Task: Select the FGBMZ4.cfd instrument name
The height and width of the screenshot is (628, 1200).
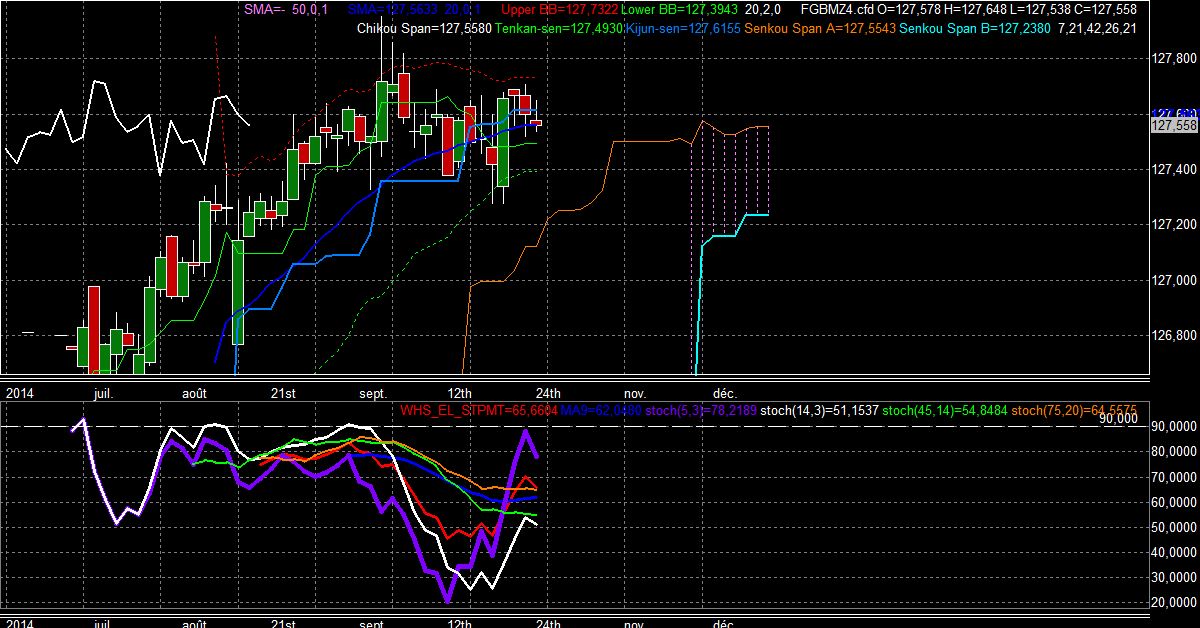Action: pyautogui.click(x=835, y=9)
